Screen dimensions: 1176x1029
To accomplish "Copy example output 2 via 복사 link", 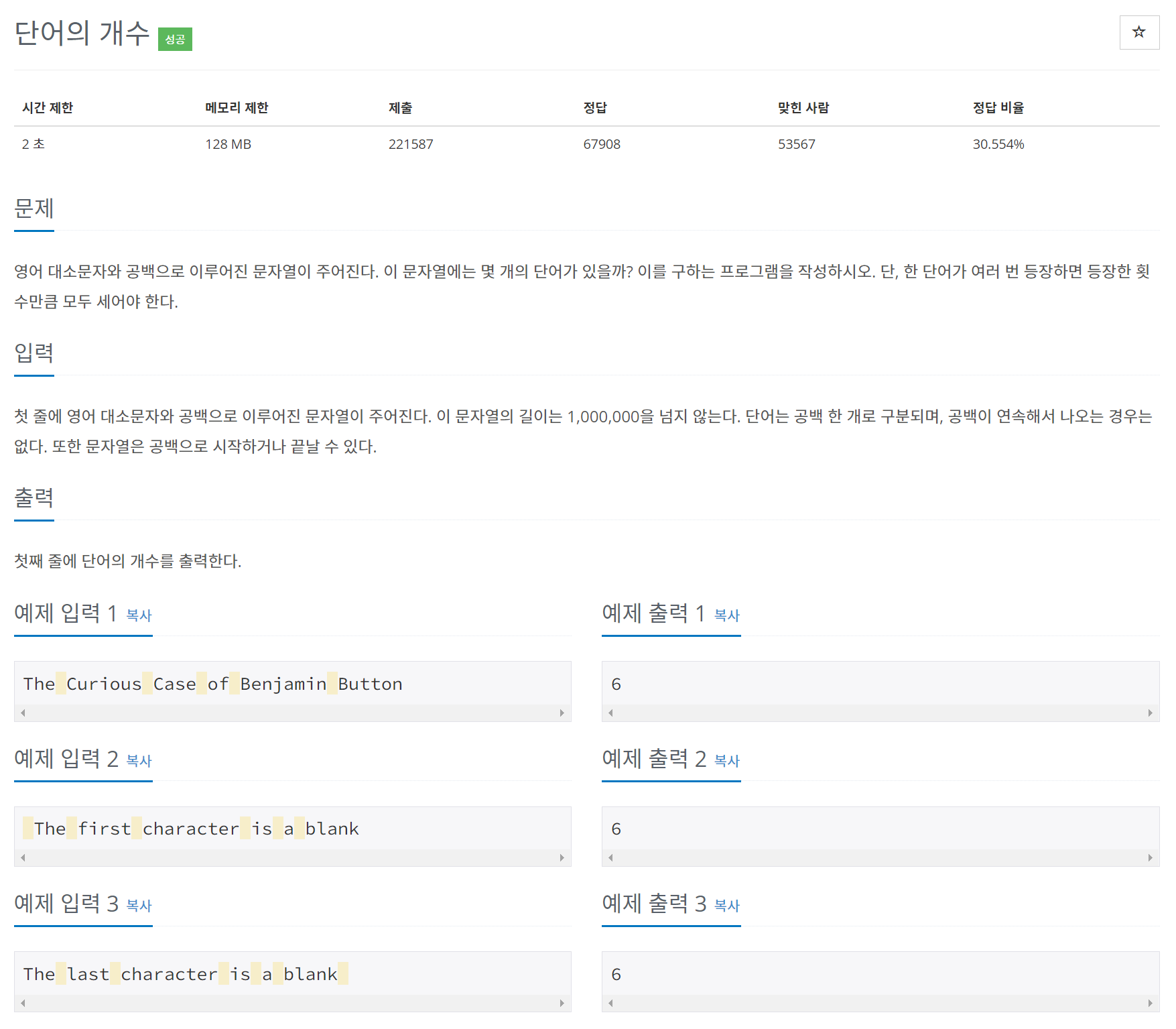I will (x=727, y=760).
